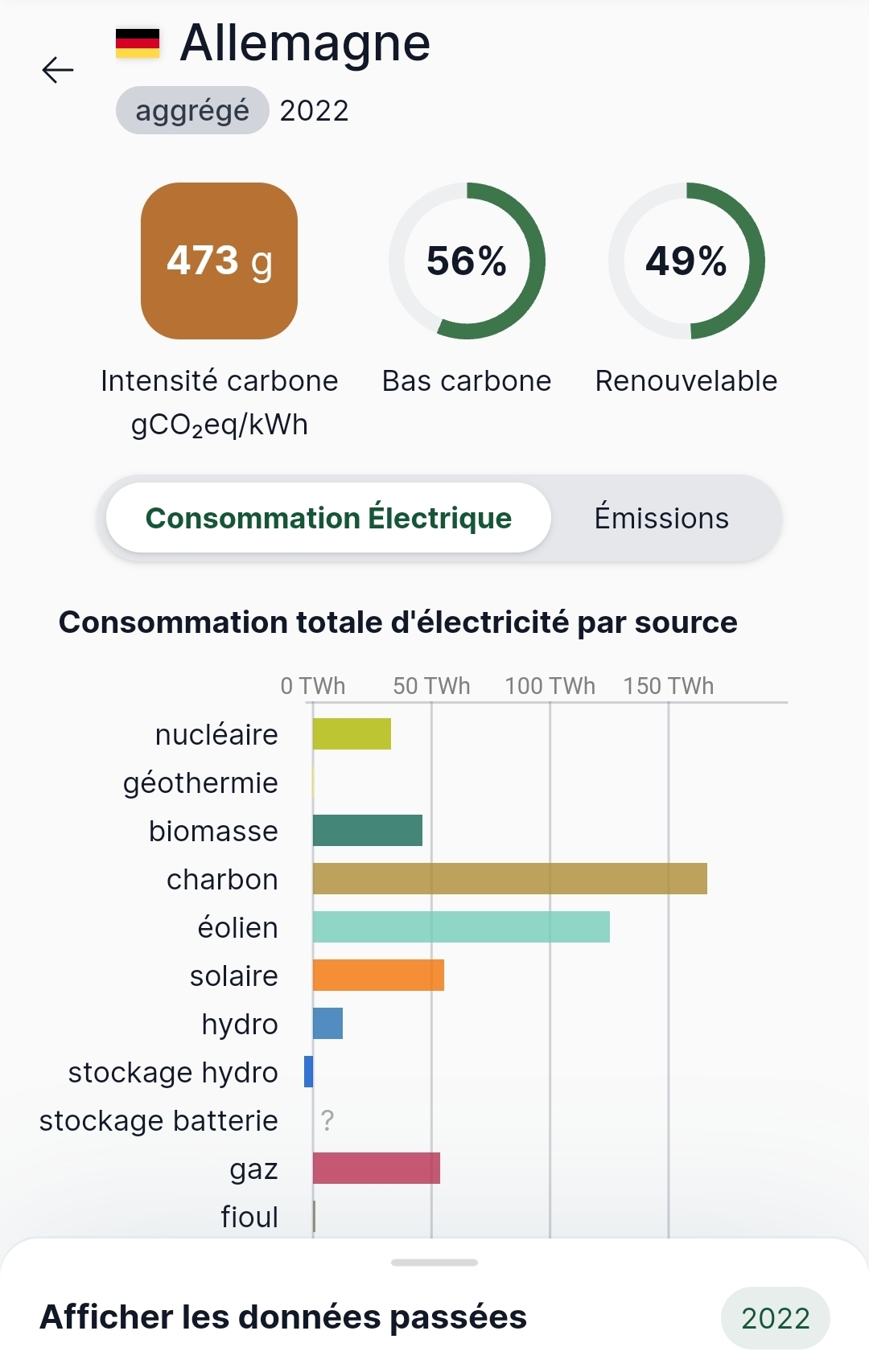Tap the orange solaire bar
This screenshot has width=869, height=1372.
pyautogui.click(x=378, y=975)
